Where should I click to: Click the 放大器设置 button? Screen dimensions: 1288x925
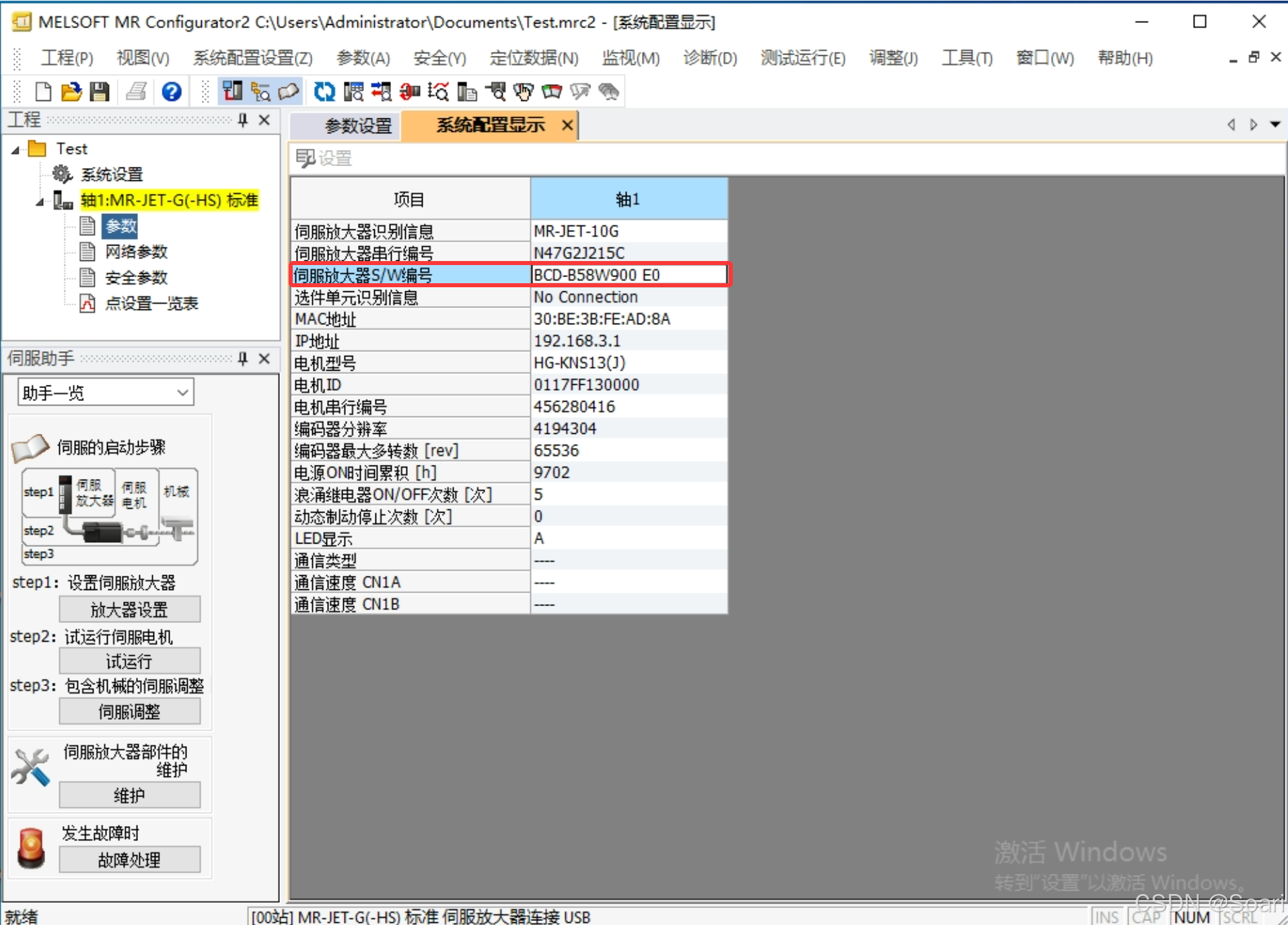click(x=129, y=609)
